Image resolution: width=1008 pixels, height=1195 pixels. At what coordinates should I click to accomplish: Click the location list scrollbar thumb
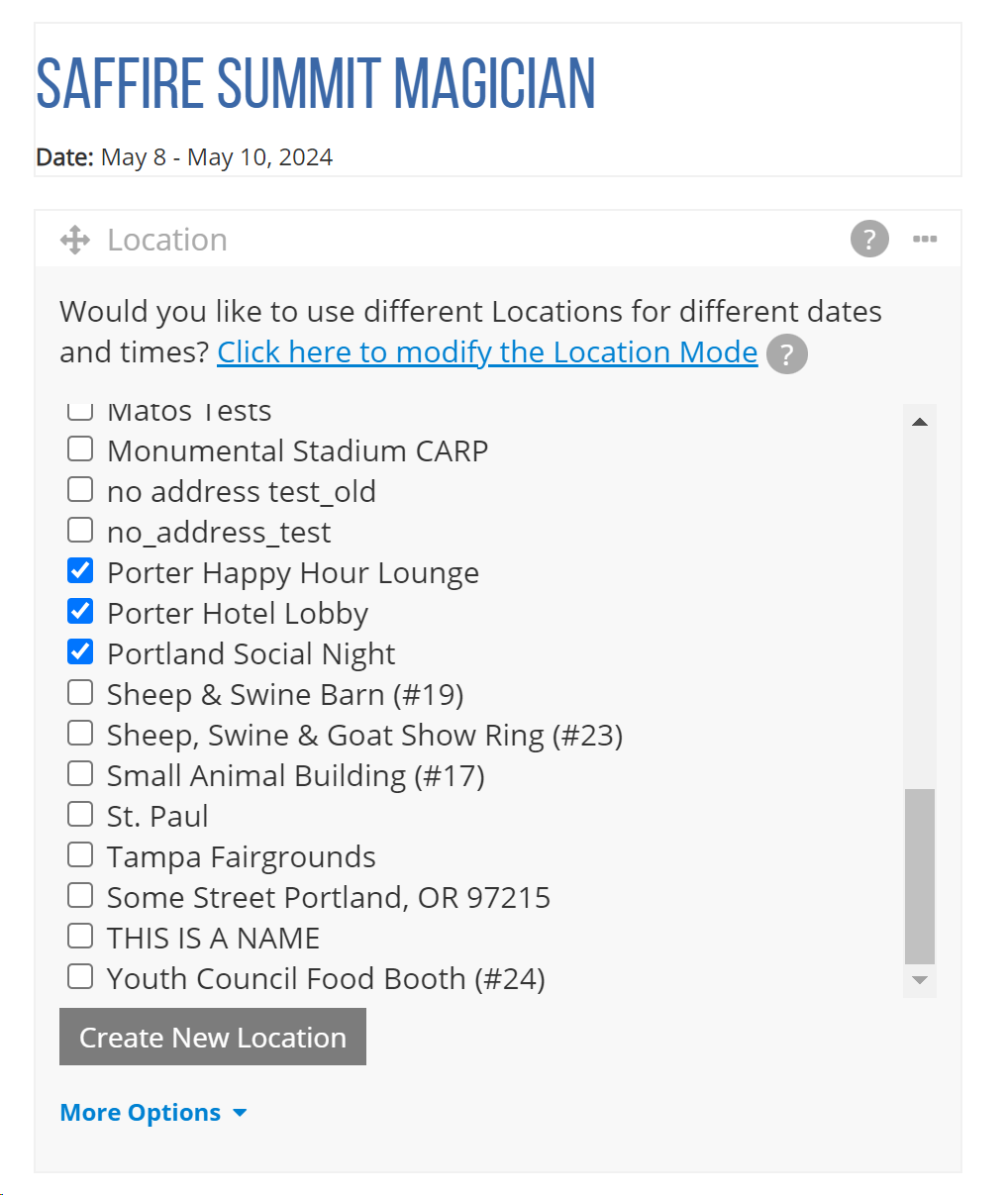920,876
